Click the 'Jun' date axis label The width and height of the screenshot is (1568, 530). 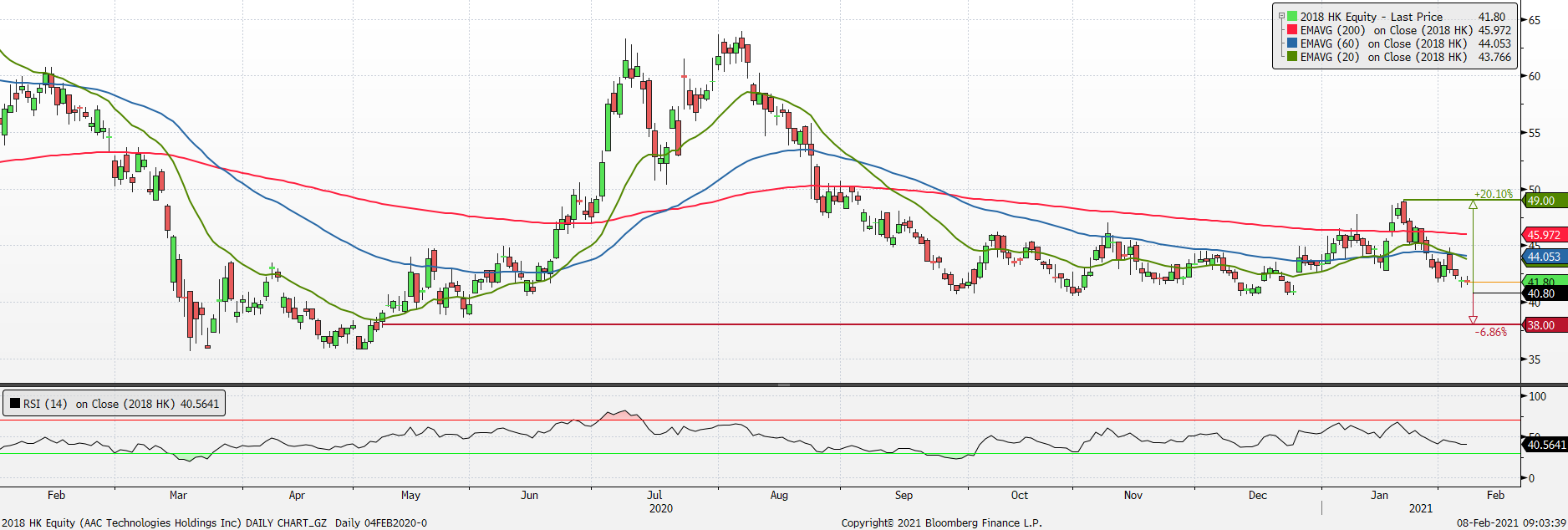point(529,495)
